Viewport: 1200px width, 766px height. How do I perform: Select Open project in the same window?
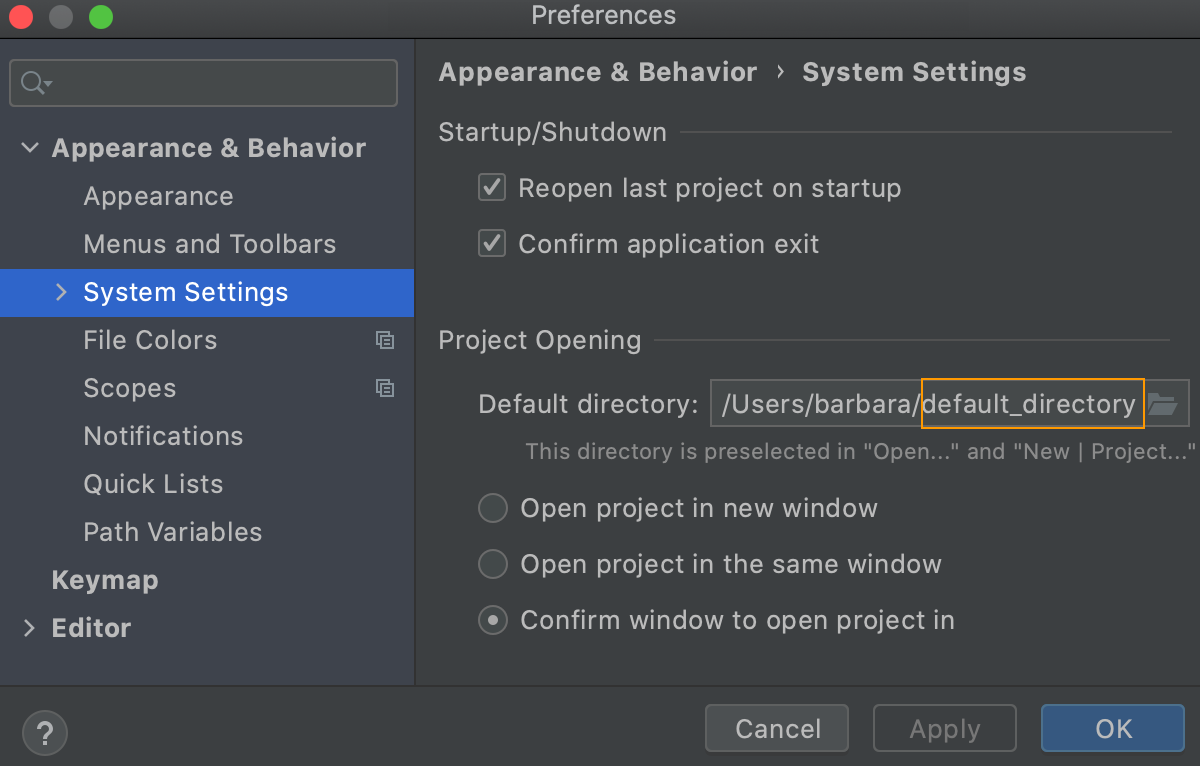point(492,564)
